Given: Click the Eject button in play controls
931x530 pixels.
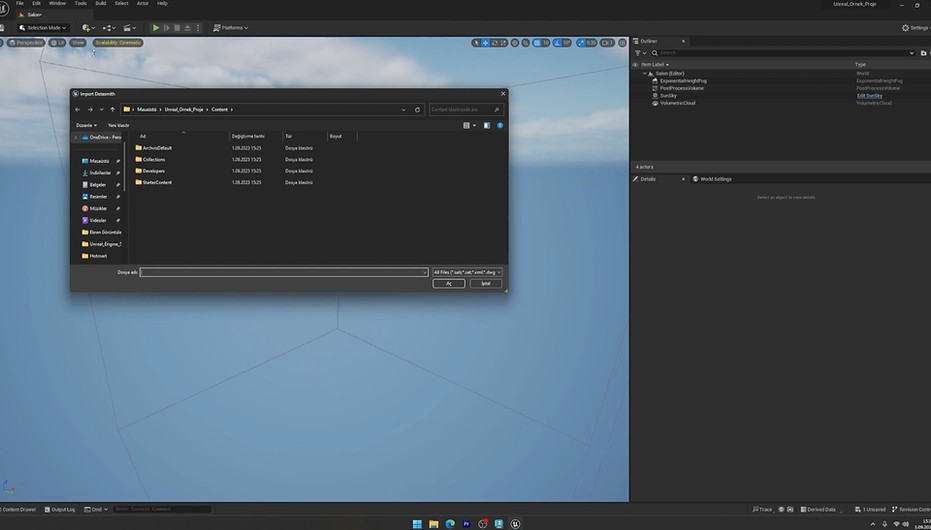Looking at the screenshot, I should tap(187, 28).
